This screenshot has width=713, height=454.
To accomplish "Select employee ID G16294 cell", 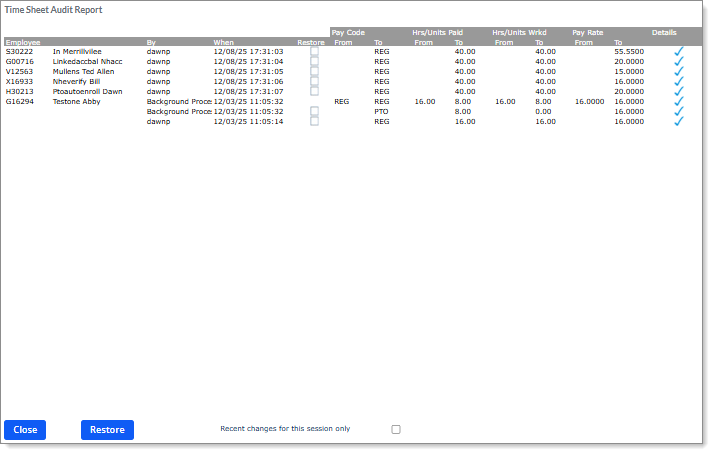I will (19, 101).
